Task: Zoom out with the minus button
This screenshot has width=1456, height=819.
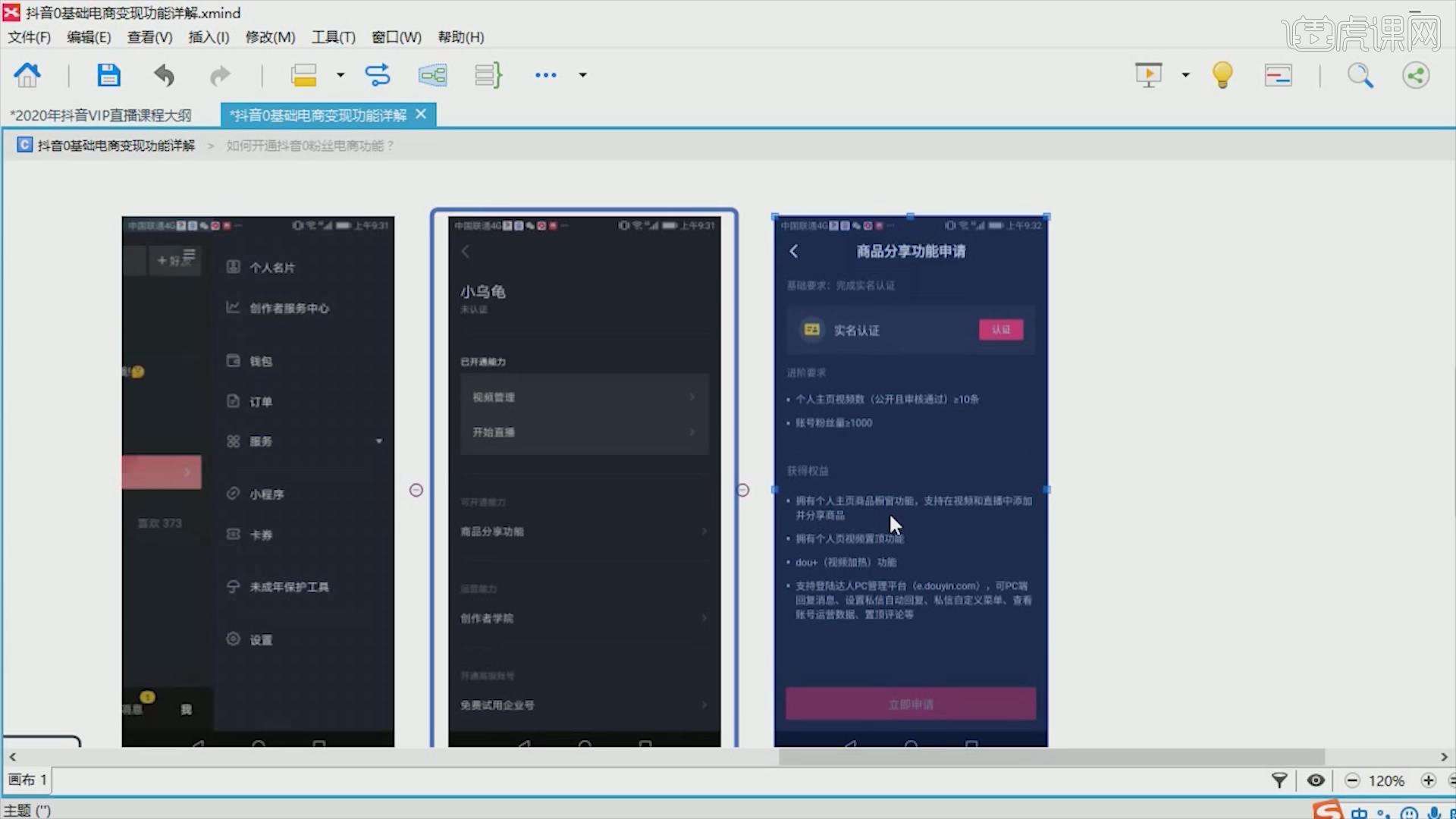Action: (x=1352, y=780)
